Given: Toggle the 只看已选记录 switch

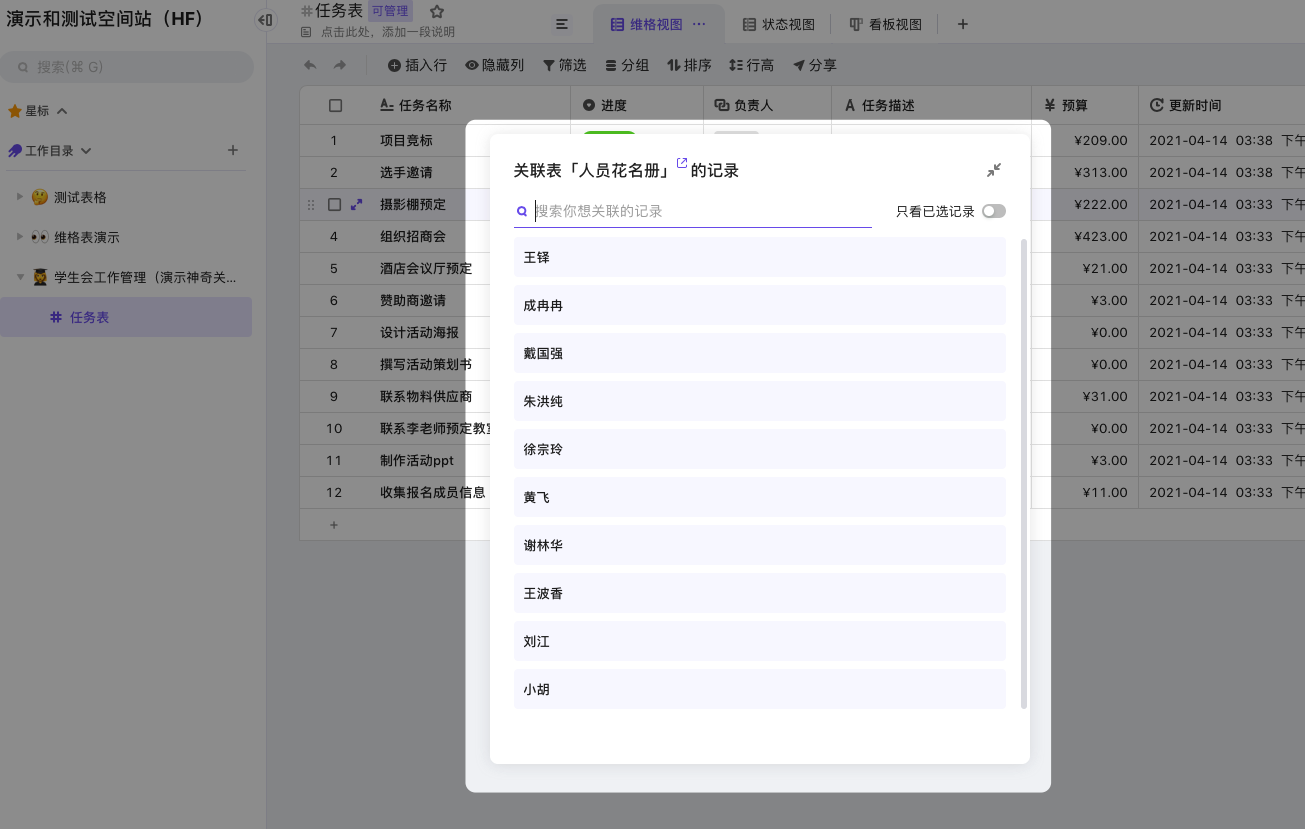Looking at the screenshot, I should (993, 211).
